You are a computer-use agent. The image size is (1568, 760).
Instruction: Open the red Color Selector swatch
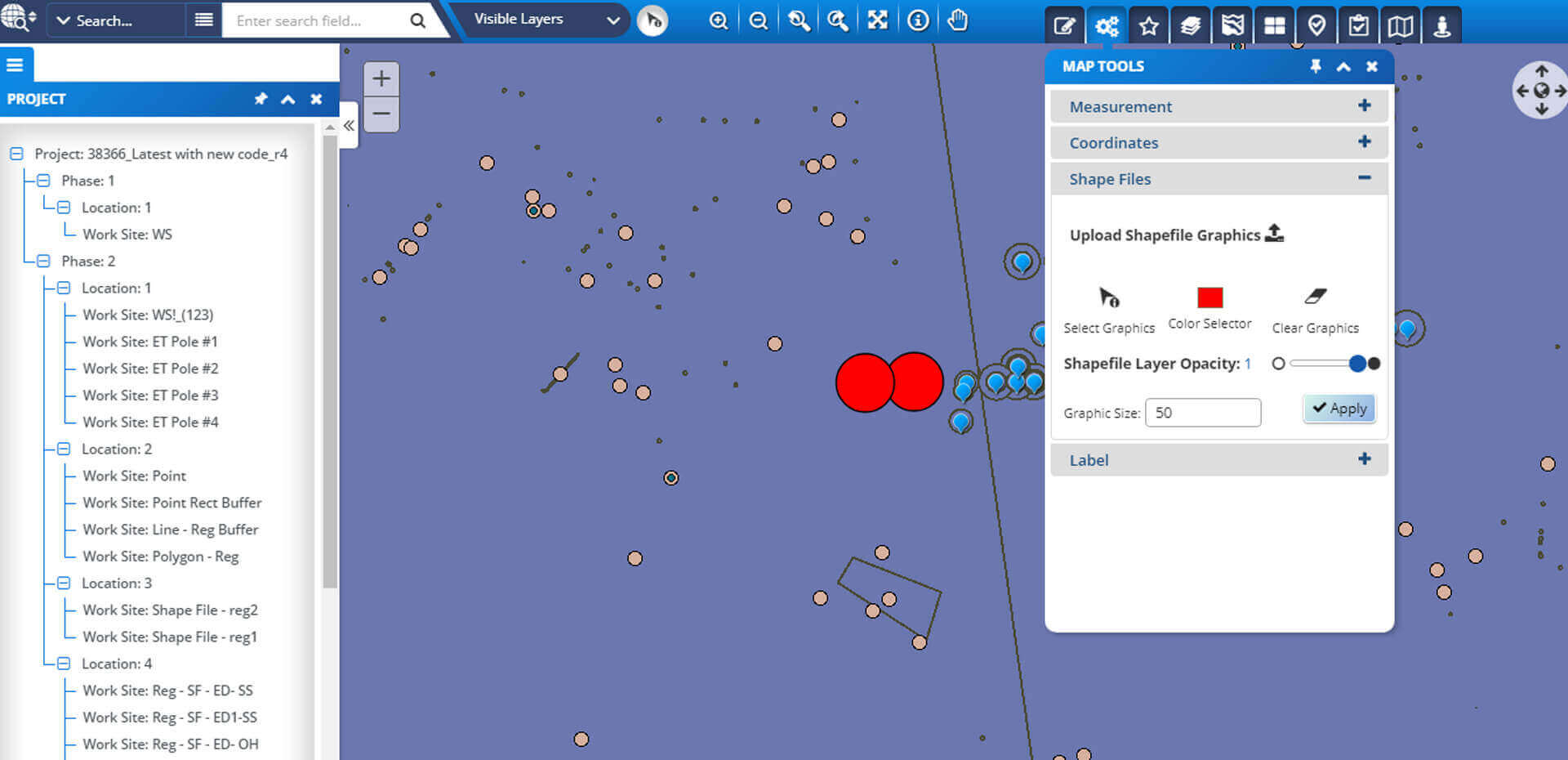click(x=1209, y=297)
